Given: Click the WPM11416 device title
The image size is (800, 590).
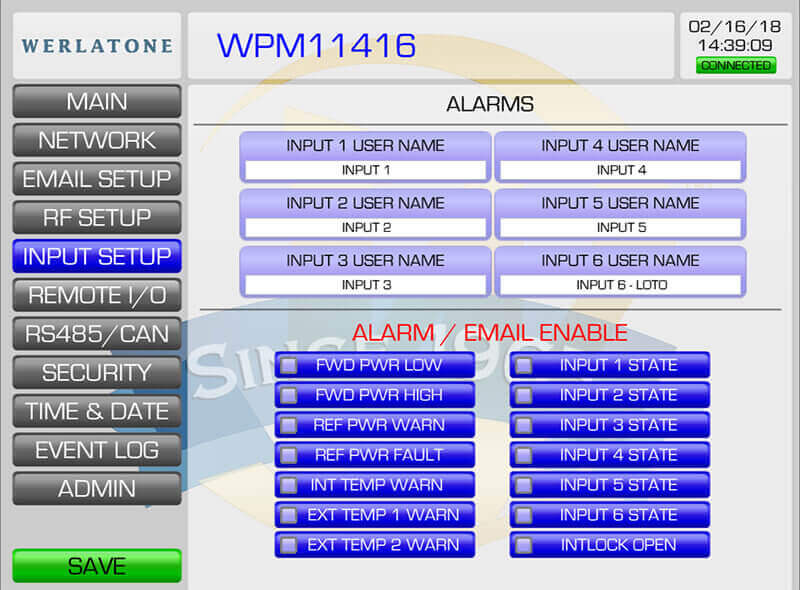Looking at the screenshot, I should (316, 45).
